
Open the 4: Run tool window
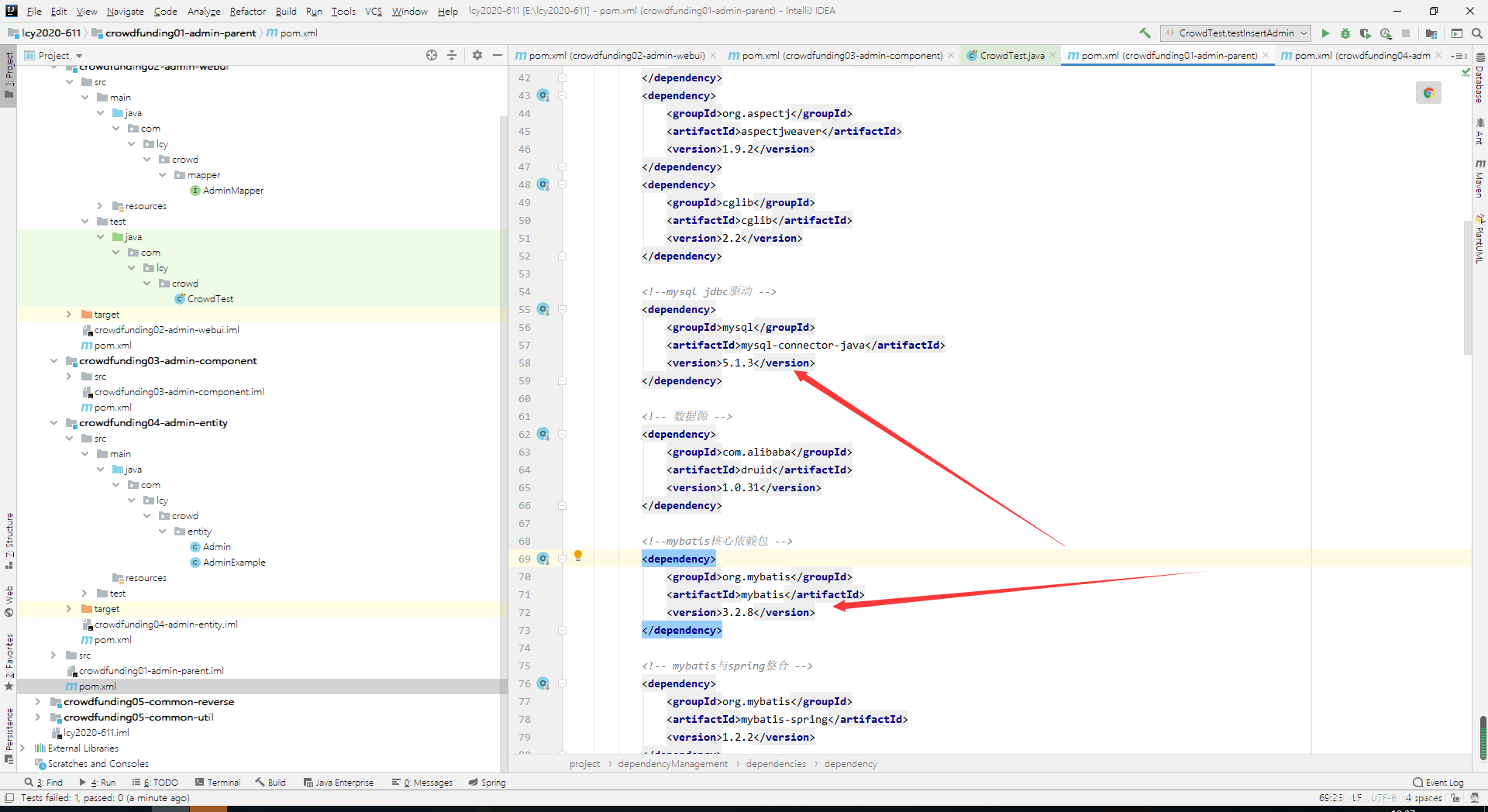click(x=97, y=783)
